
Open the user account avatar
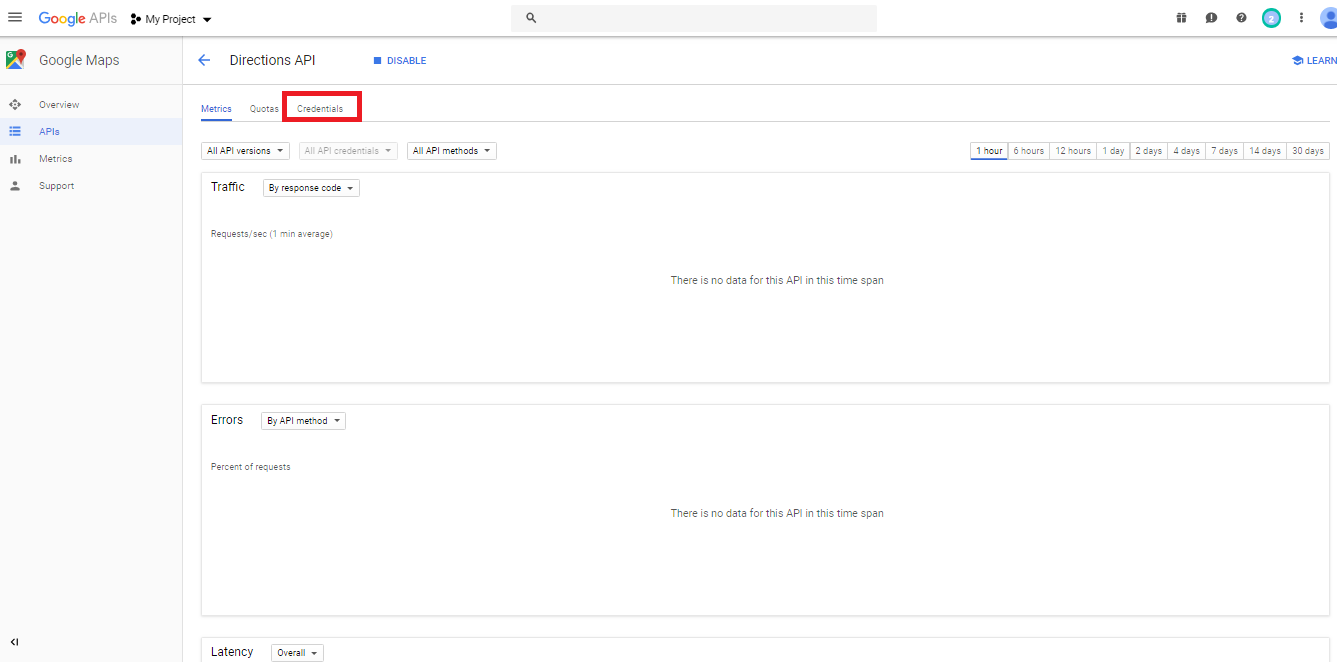pos(1328,18)
